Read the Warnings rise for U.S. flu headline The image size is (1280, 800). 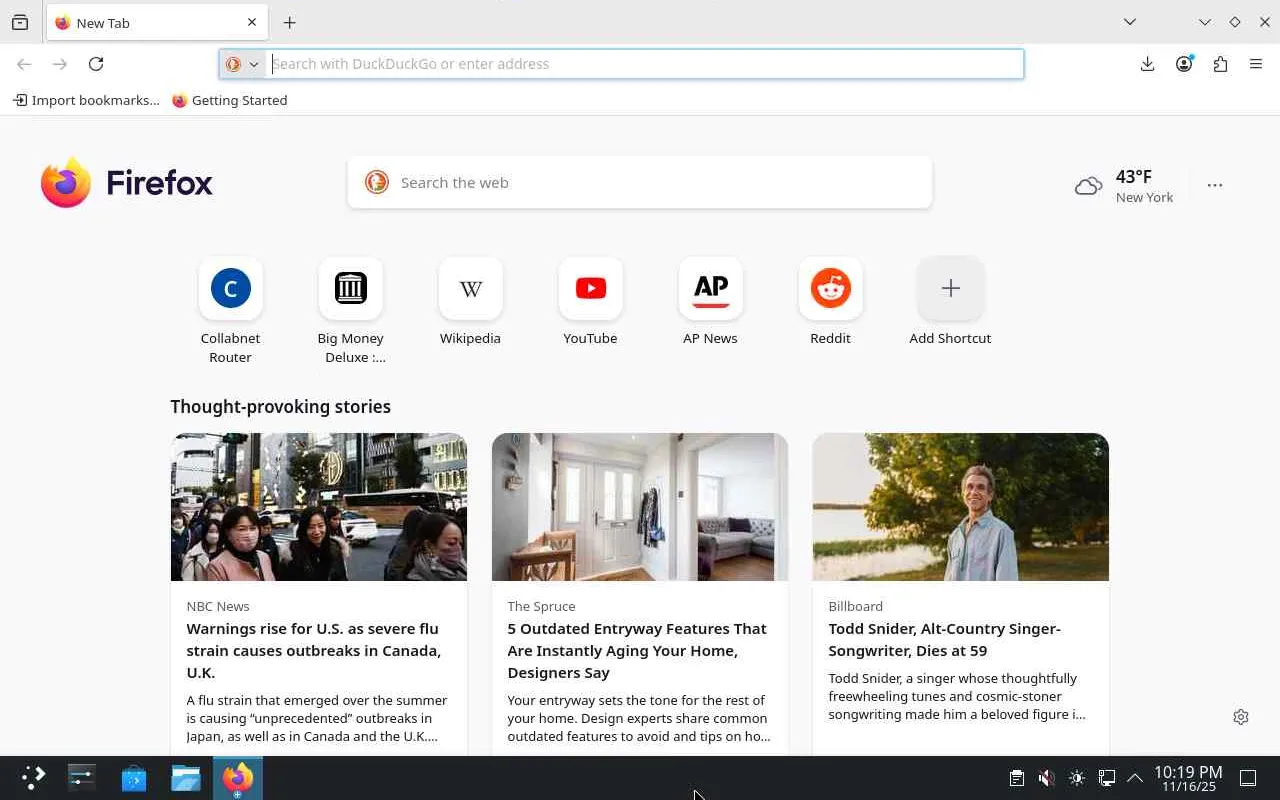(x=314, y=650)
